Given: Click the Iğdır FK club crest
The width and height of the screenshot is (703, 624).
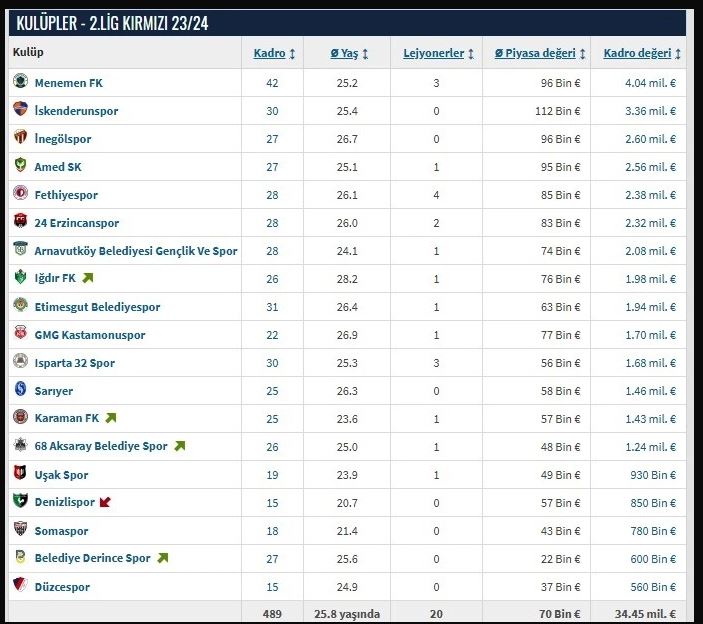Looking at the screenshot, I should pyautogui.click(x=20, y=277).
